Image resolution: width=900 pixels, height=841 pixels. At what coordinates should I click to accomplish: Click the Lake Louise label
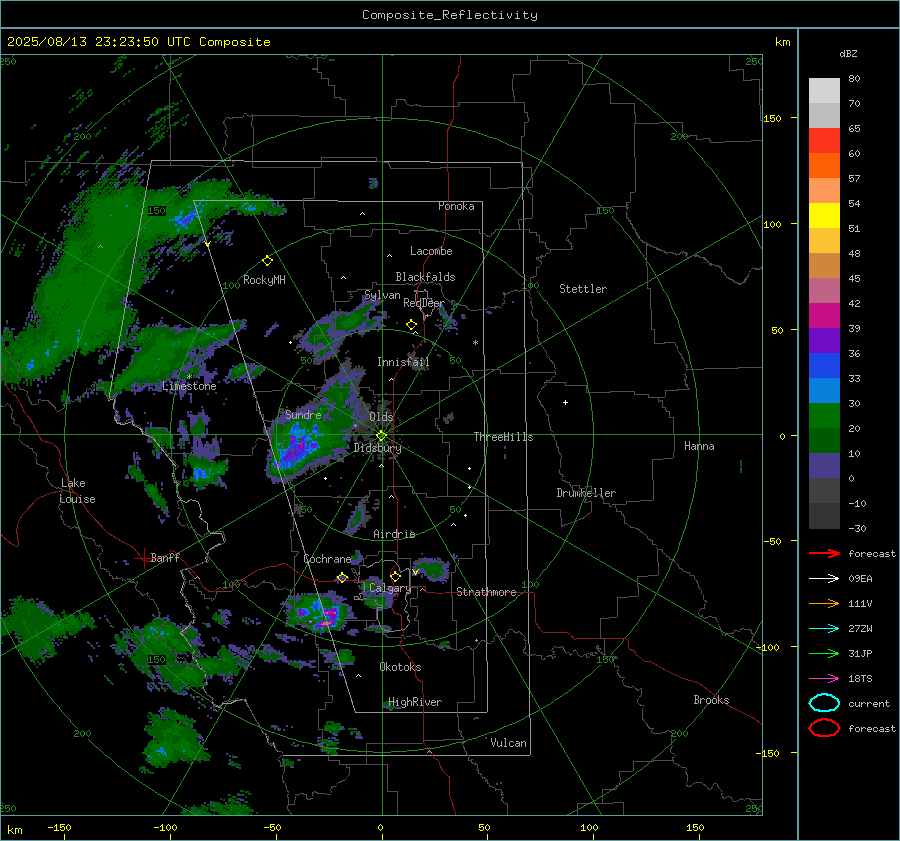(x=77, y=491)
